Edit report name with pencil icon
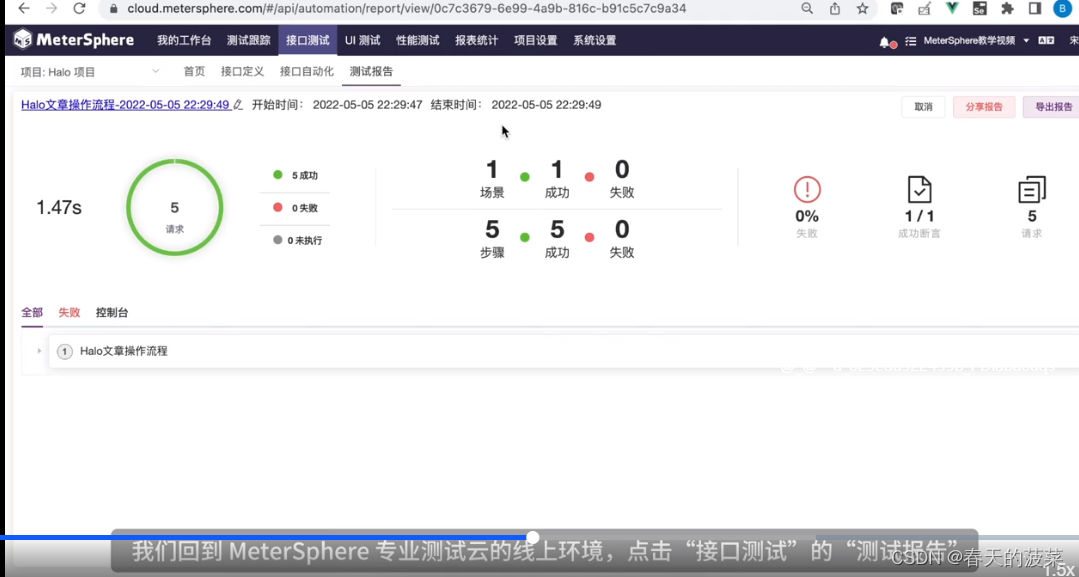The image size is (1079, 577). coord(238,105)
